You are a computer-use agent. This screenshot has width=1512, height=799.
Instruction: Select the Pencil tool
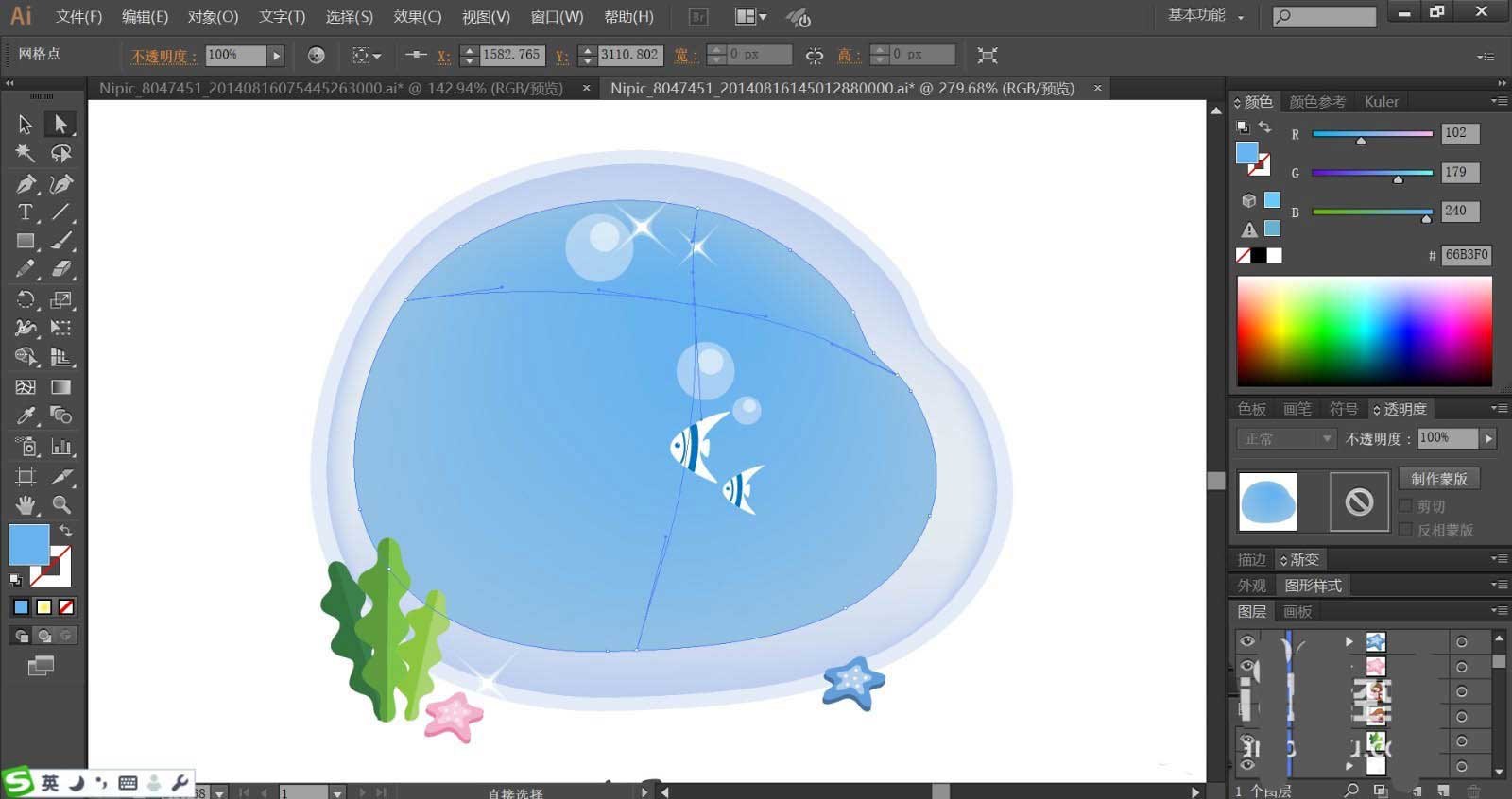coord(26,270)
